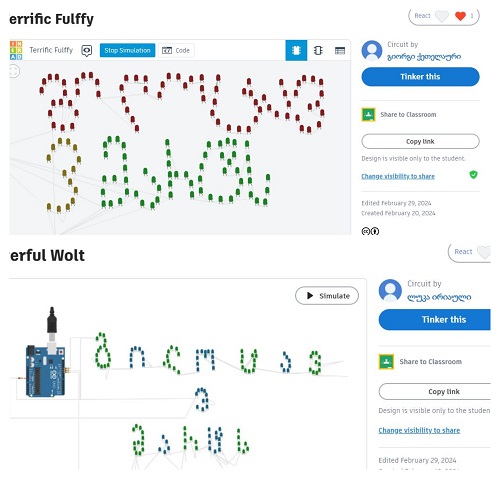This screenshot has width=500, height=479.
Task: Open the first circuit author's profile name
Action: (x=424, y=57)
